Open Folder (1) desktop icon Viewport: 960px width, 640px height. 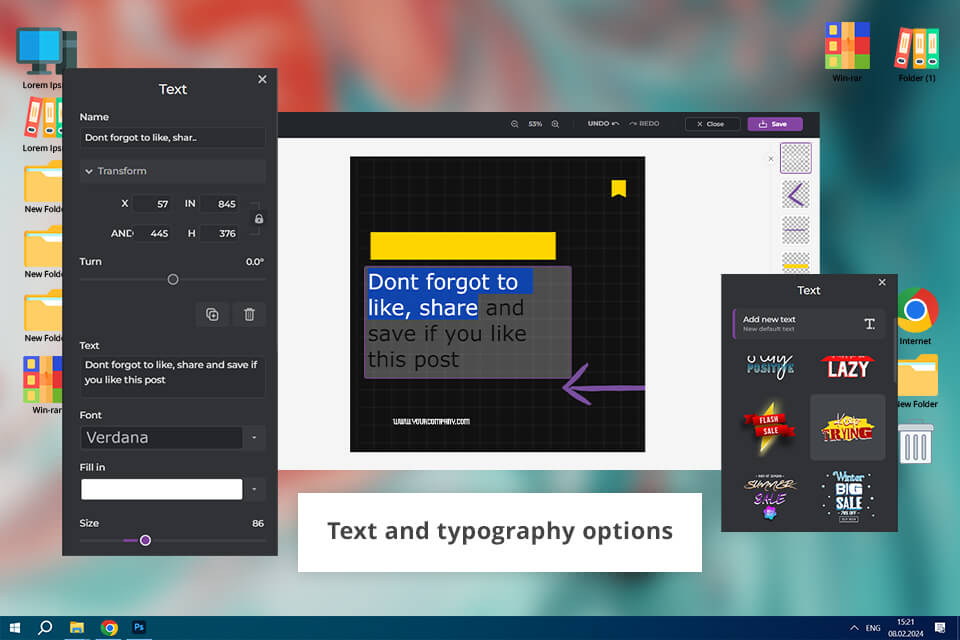coord(917,53)
